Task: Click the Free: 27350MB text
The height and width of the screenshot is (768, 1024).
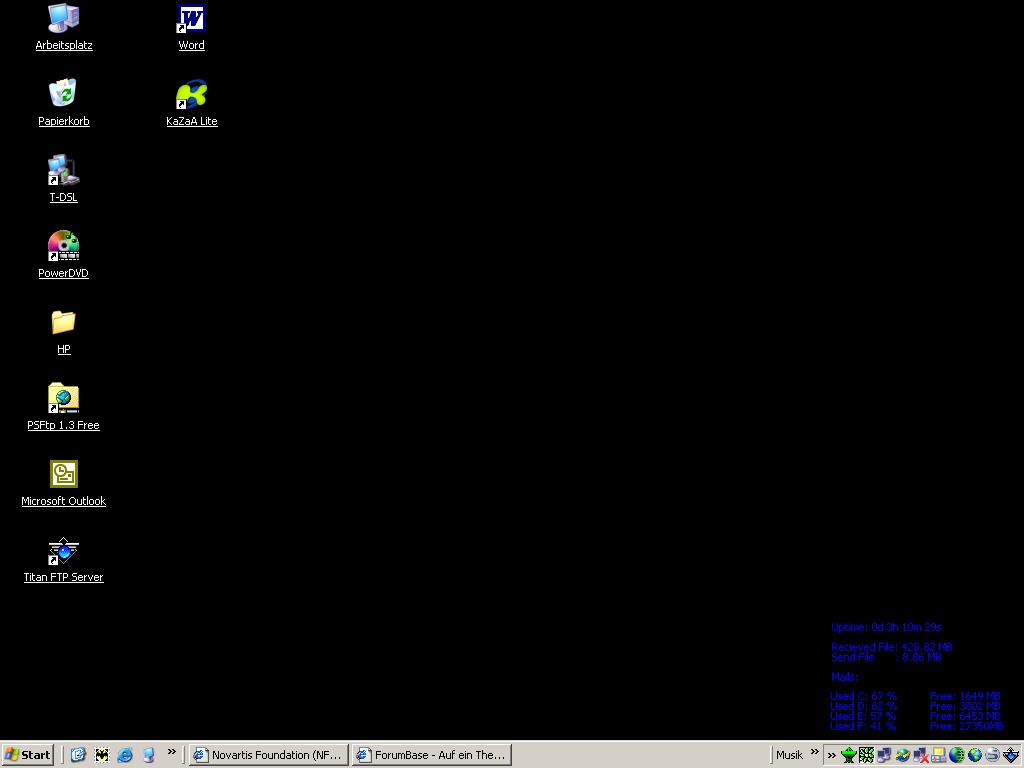Action: [x=967, y=726]
